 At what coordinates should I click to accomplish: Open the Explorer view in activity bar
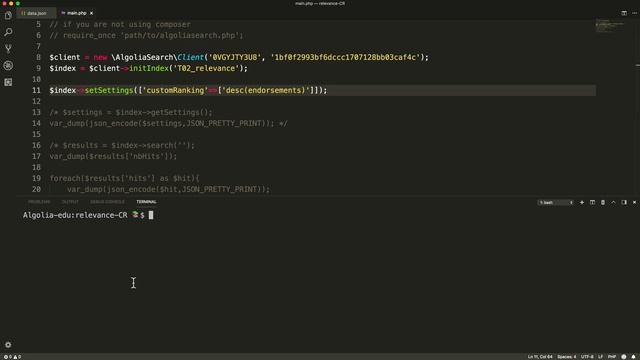pos(8,16)
